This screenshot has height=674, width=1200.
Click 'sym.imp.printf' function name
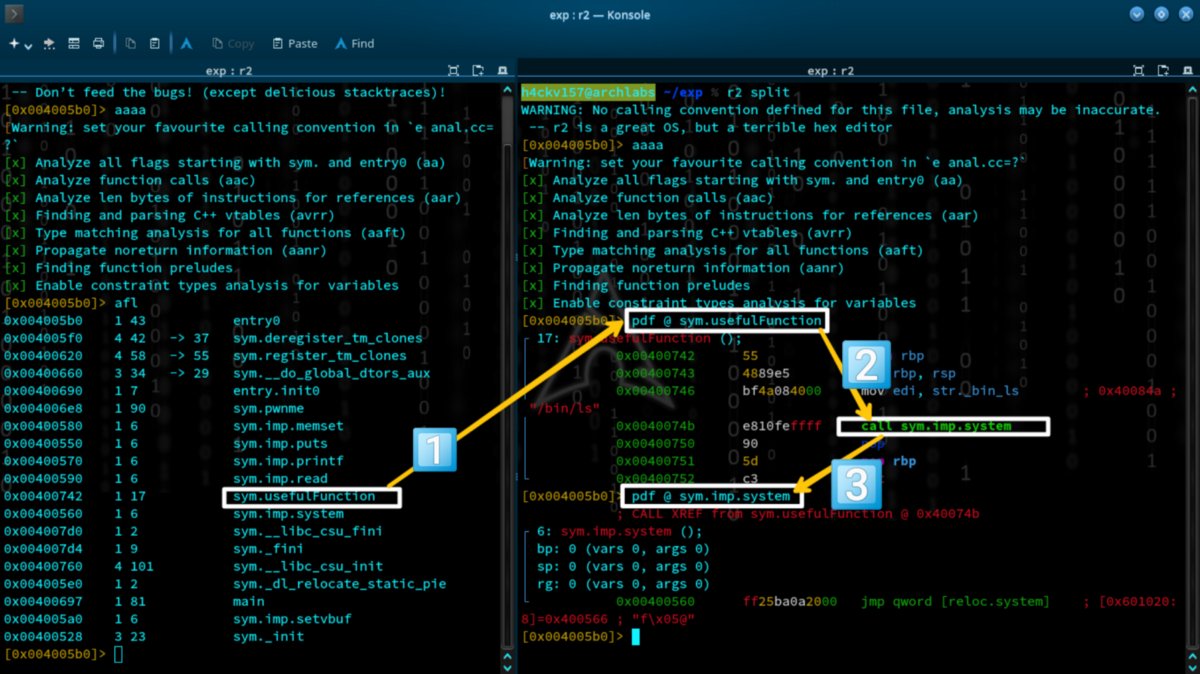[288, 461]
